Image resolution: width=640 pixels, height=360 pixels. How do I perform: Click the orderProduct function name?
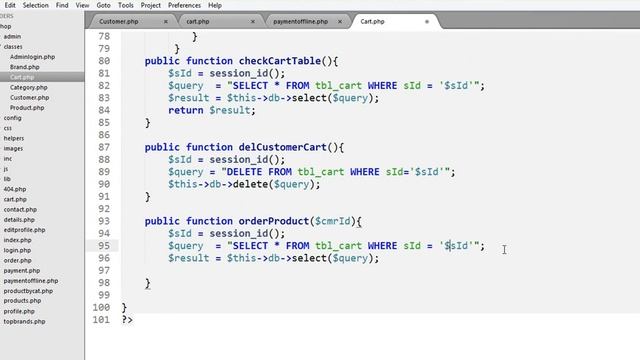274,221
